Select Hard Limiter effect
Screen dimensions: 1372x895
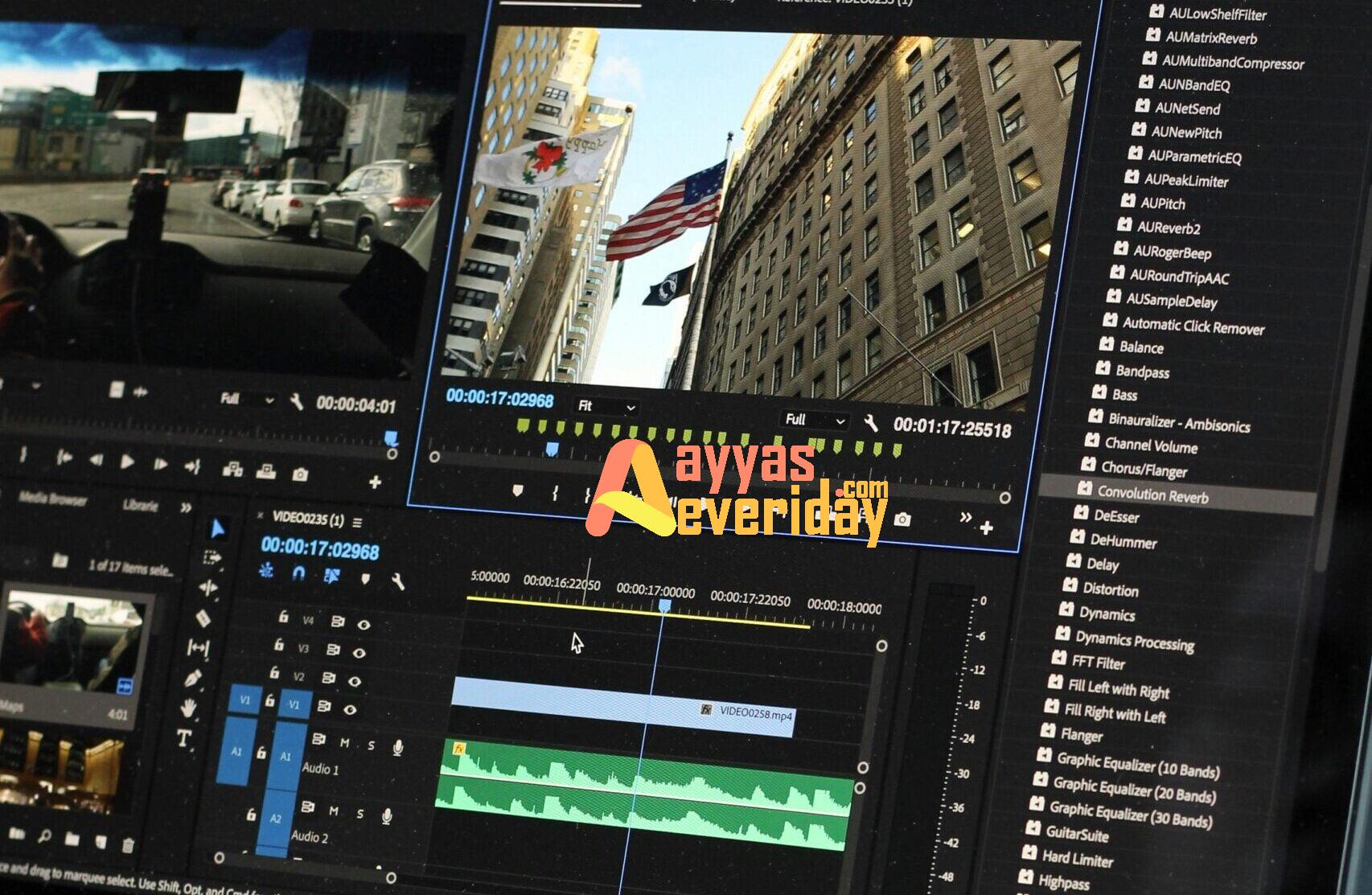pyautogui.click(x=1077, y=858)
